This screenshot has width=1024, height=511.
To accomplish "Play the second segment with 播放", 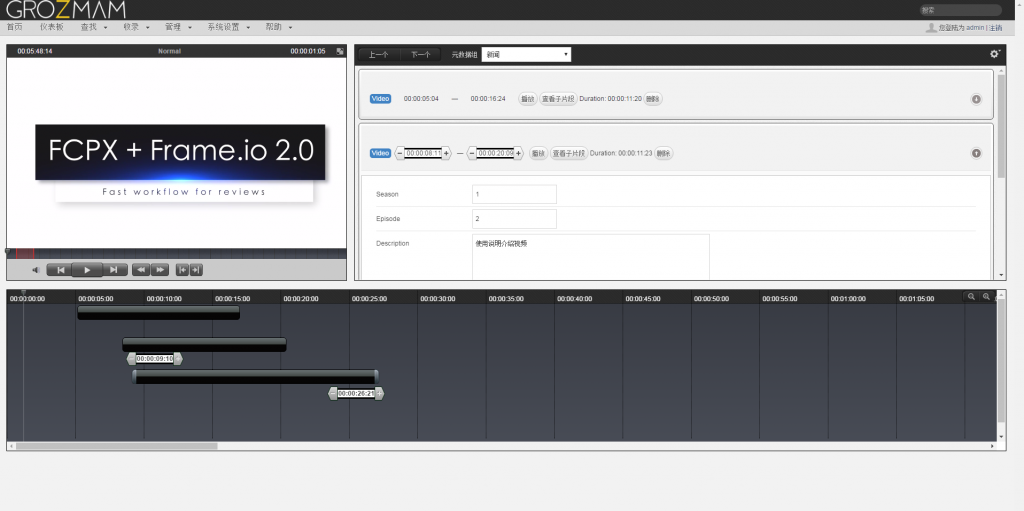I will pos(538,154).
